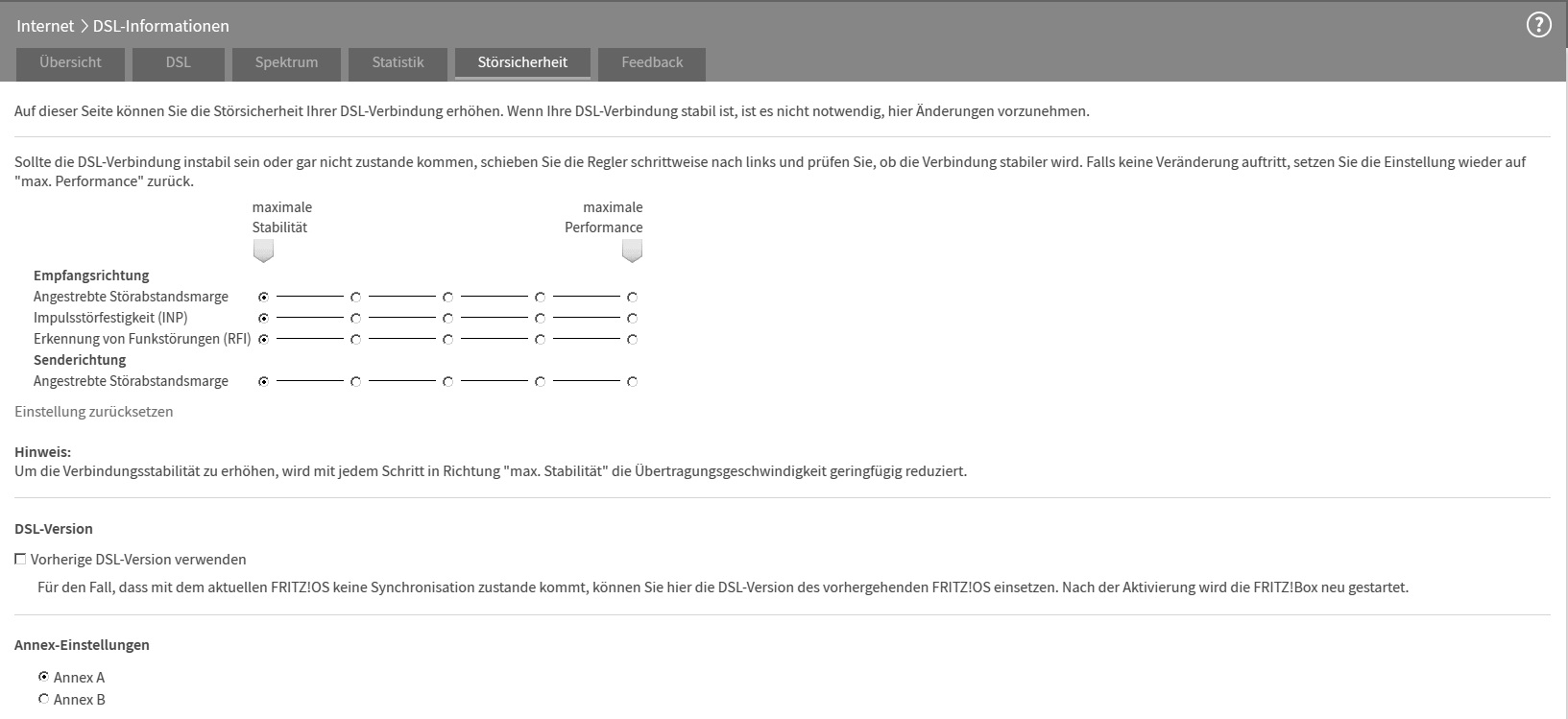1568x719 pixels.
Task: Enable Vorherige DSL-Version verwenden checkbox
Action: (x=20, y=559)
